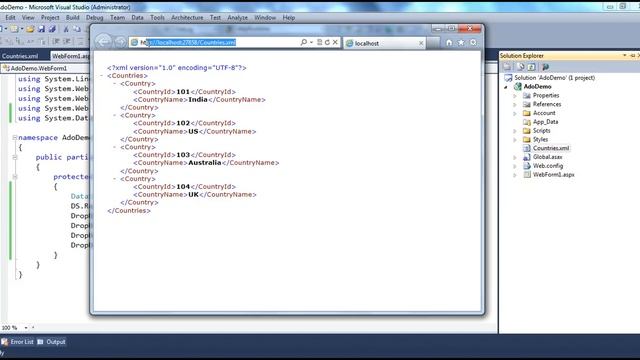Image resolution: width=640 pixels, height=360 pixels.
Task: Open the Edit menu in Visual Studio
Action: click(x=10, y=18)
